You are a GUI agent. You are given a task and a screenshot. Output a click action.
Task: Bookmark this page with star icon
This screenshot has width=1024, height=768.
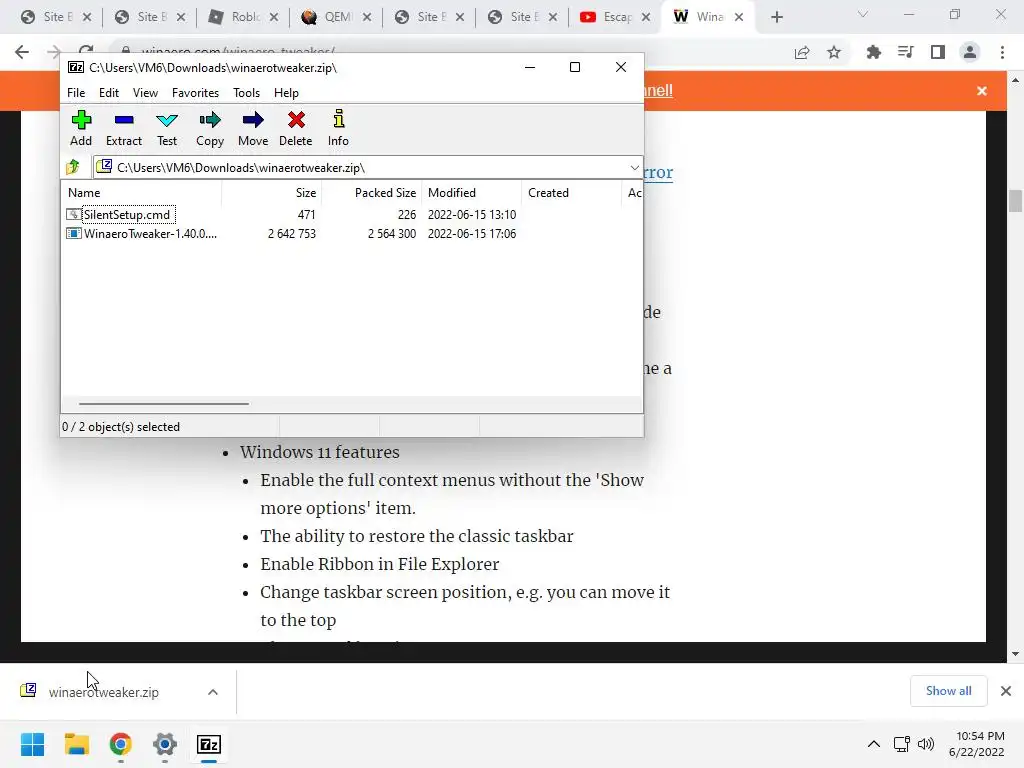tap(834, 53)
